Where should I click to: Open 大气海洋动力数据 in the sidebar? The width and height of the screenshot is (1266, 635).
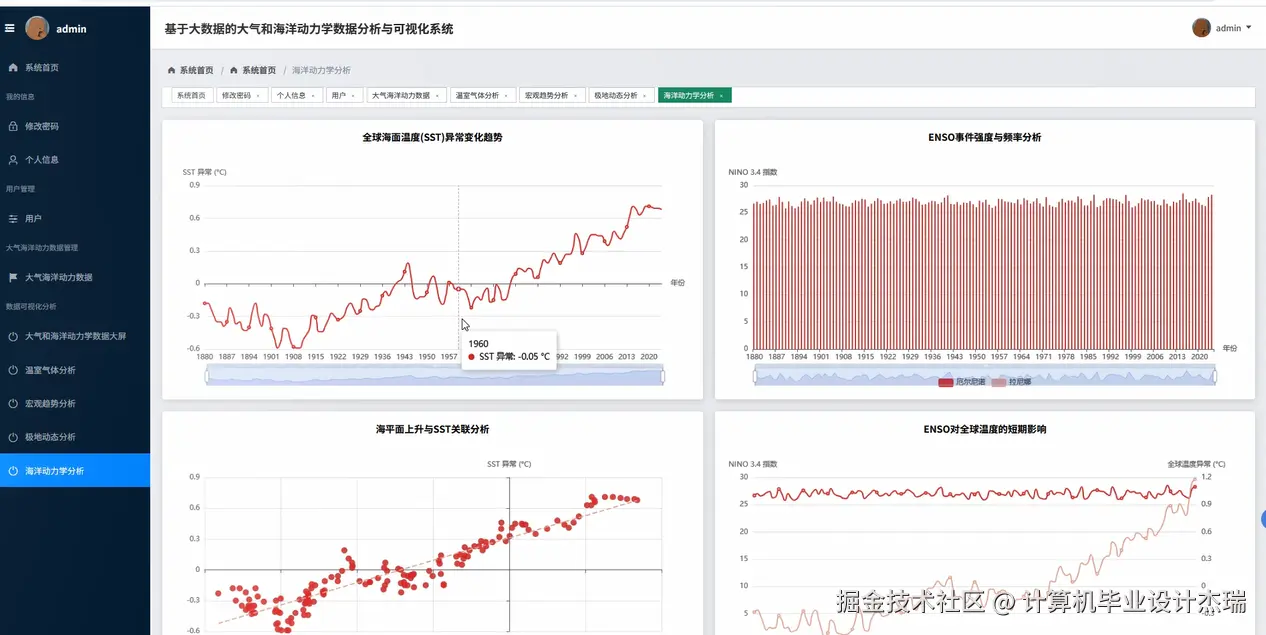[x=75, y=277]
